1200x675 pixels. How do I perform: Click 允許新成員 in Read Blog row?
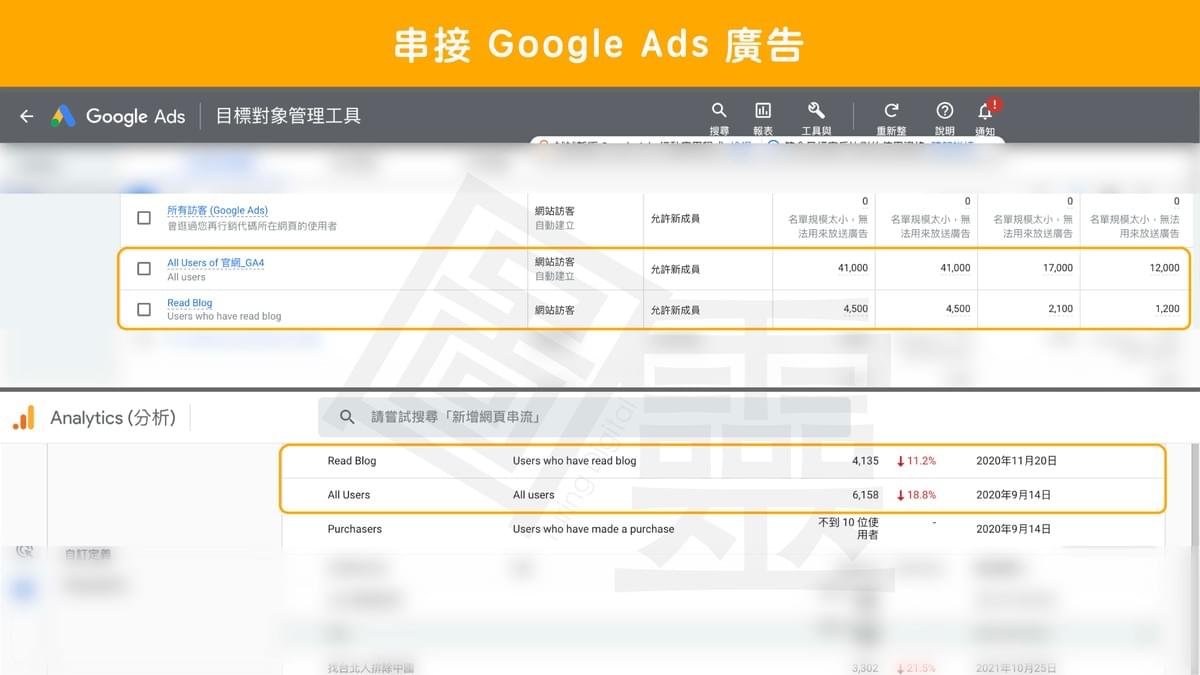pyautogui.click(x=675, y=310)
